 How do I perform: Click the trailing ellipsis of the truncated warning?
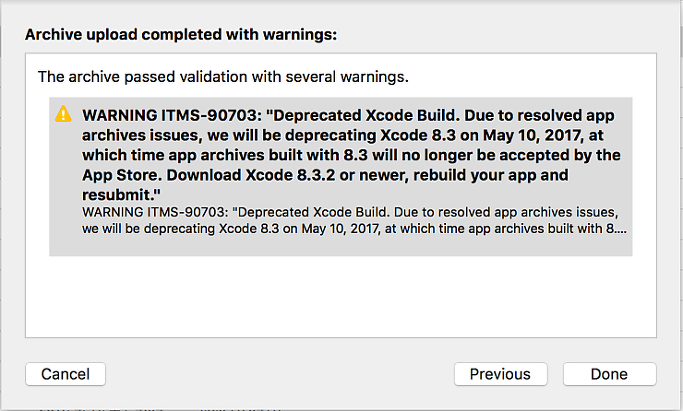click(621, 229)
